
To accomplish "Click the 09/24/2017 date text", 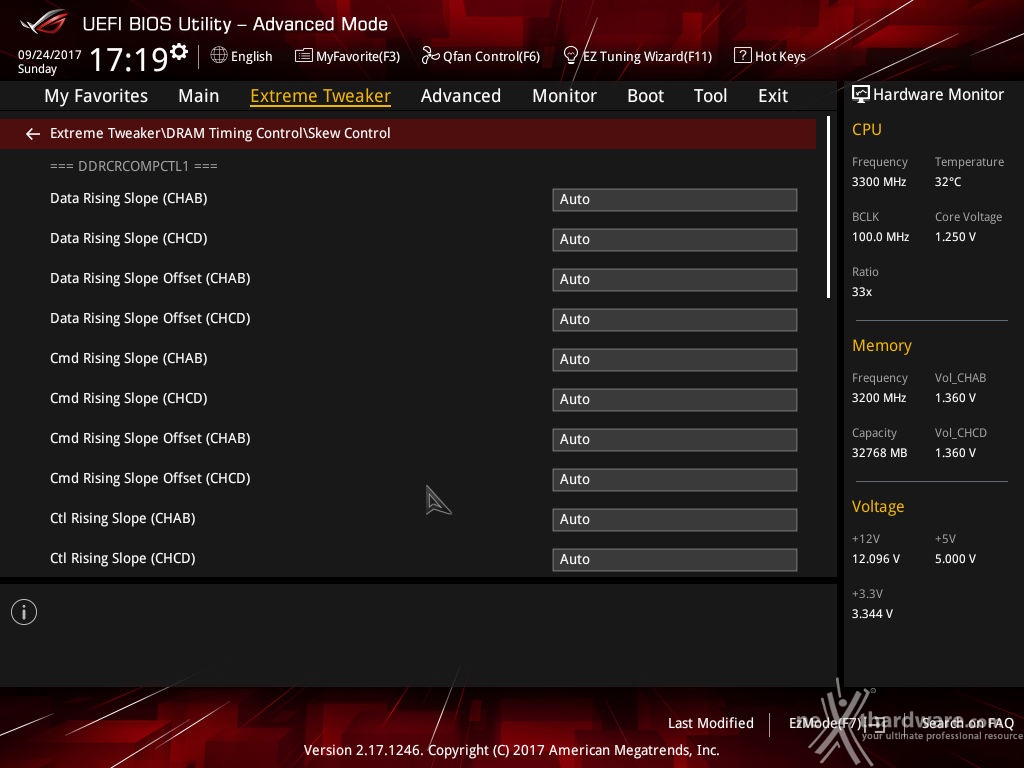I will pos(50,55).
